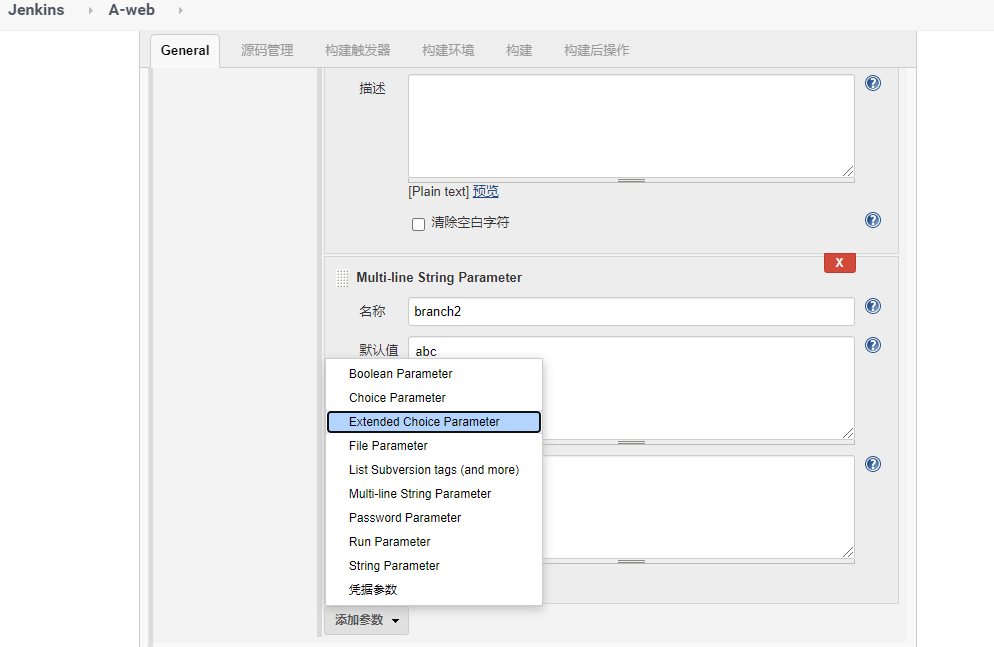Click the 预览 preview link
The image size is (994, 647).
coord(486,191)
